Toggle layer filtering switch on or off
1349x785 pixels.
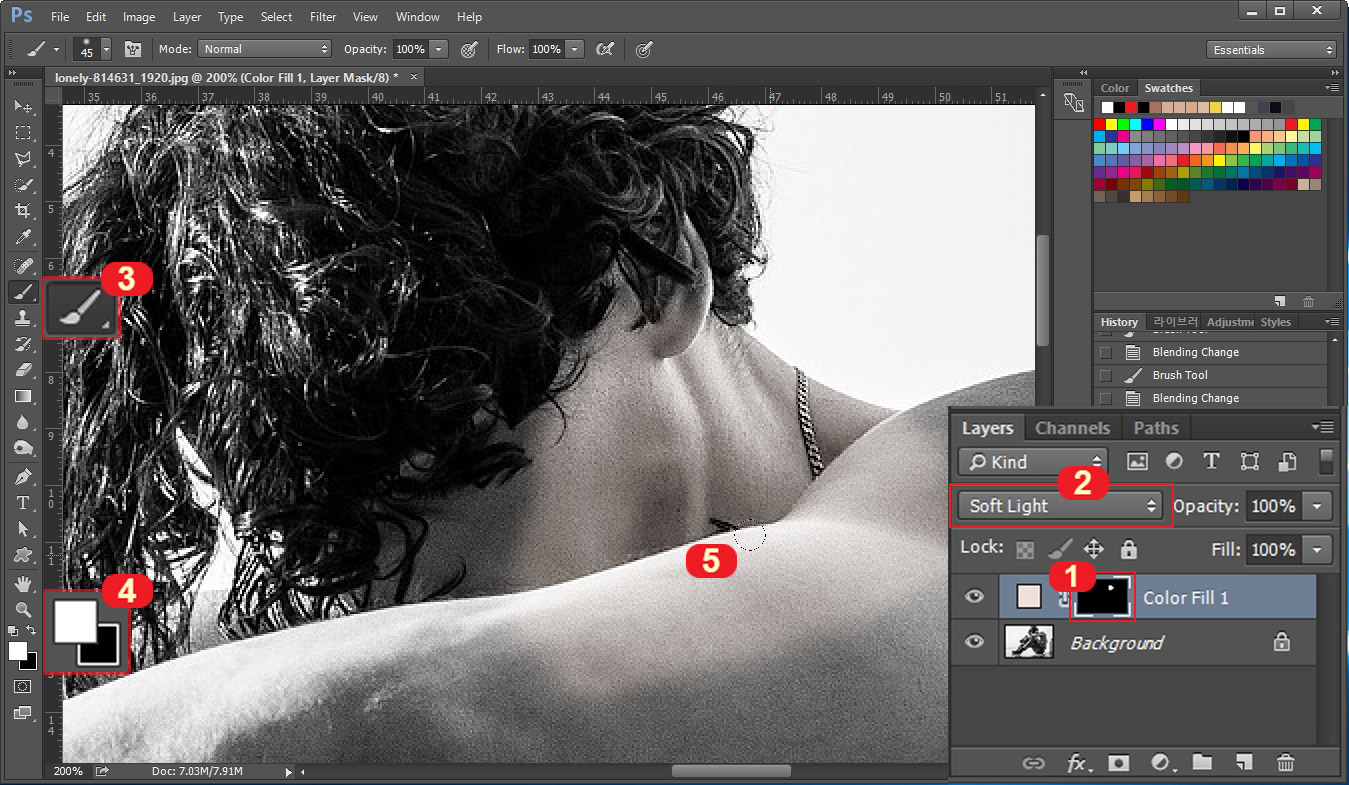coord(1326,461)
